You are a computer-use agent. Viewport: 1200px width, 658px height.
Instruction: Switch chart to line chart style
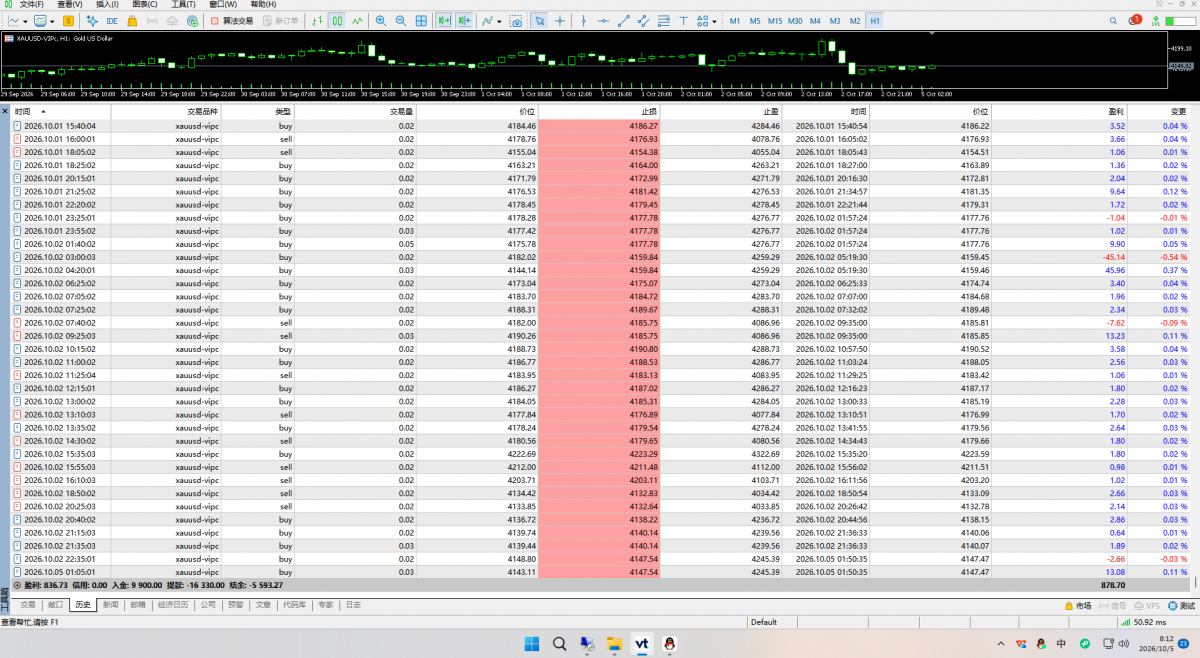[x=357, y=20]
